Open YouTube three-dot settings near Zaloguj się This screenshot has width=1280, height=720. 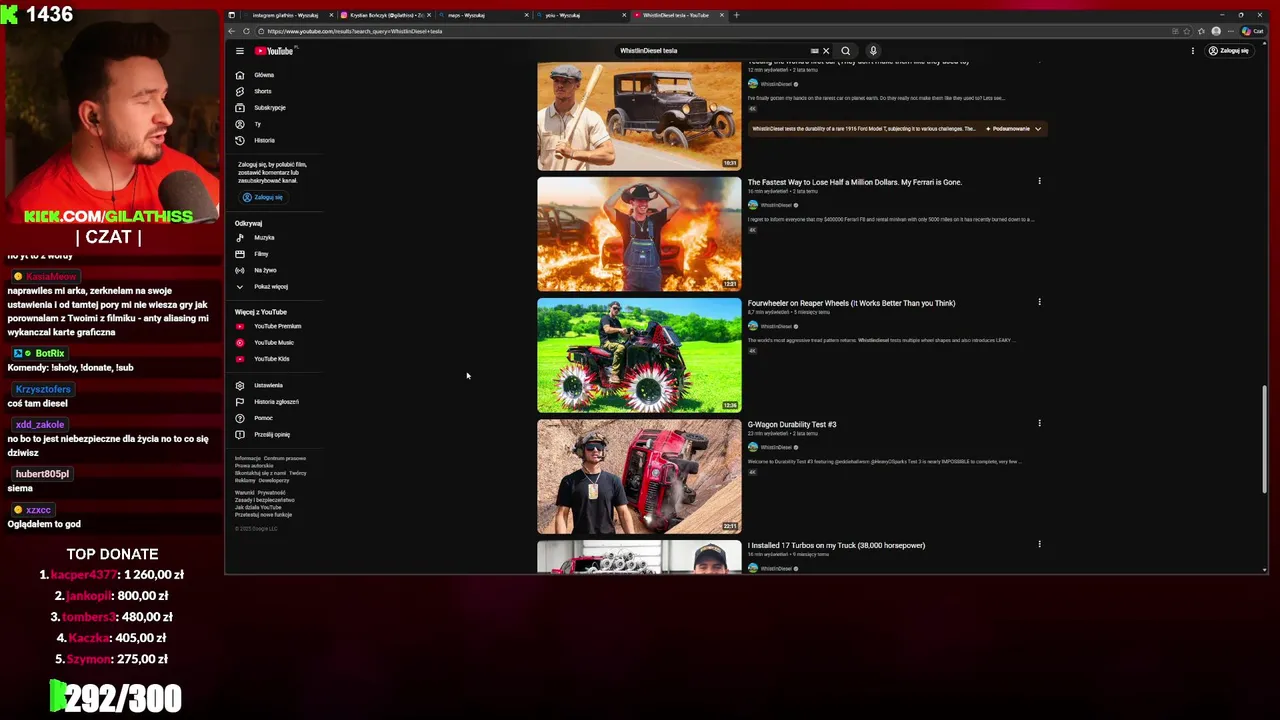[x=1192, y=51]
